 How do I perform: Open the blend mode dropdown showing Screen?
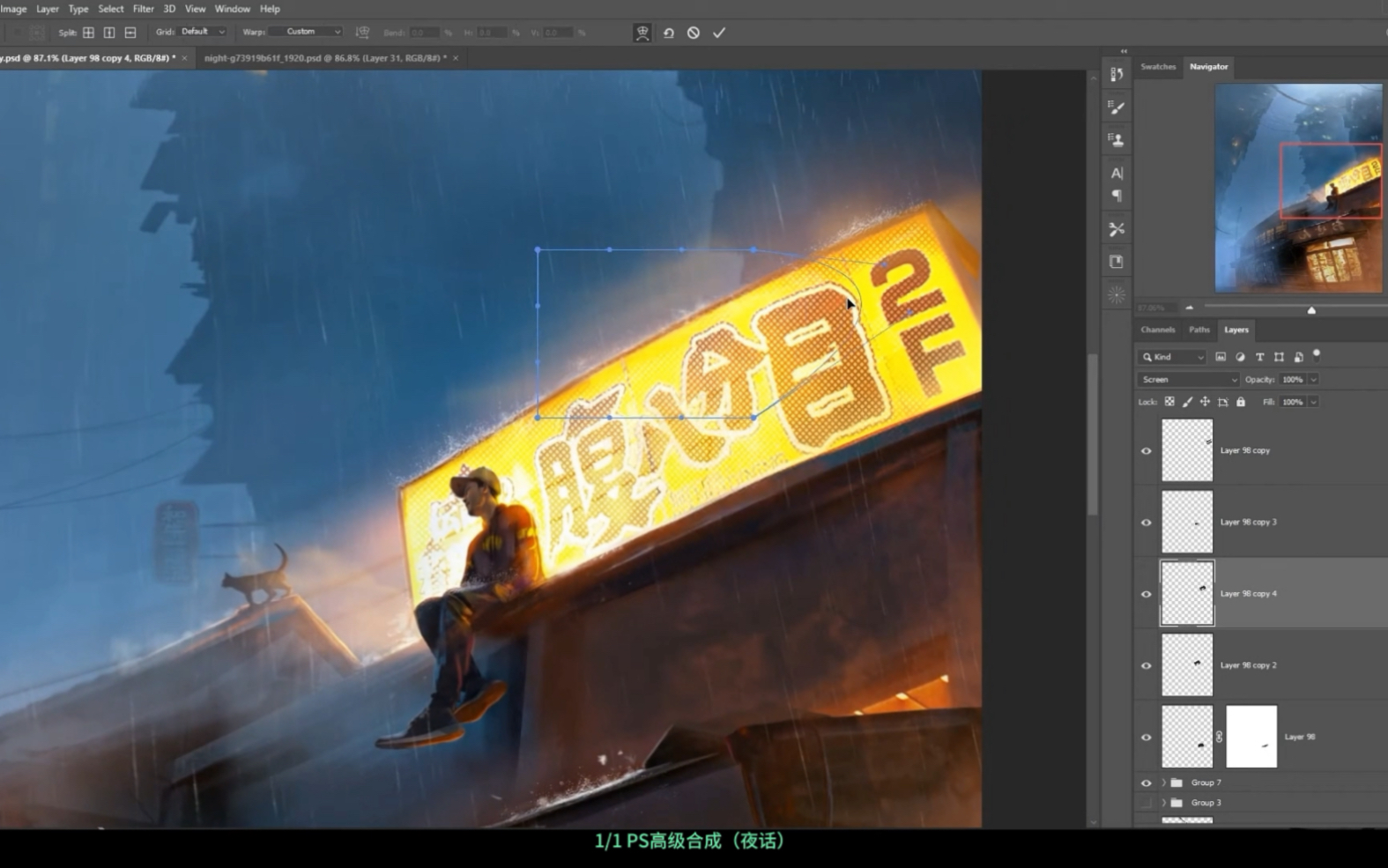pyautogui.click(x=1188, y=379)
